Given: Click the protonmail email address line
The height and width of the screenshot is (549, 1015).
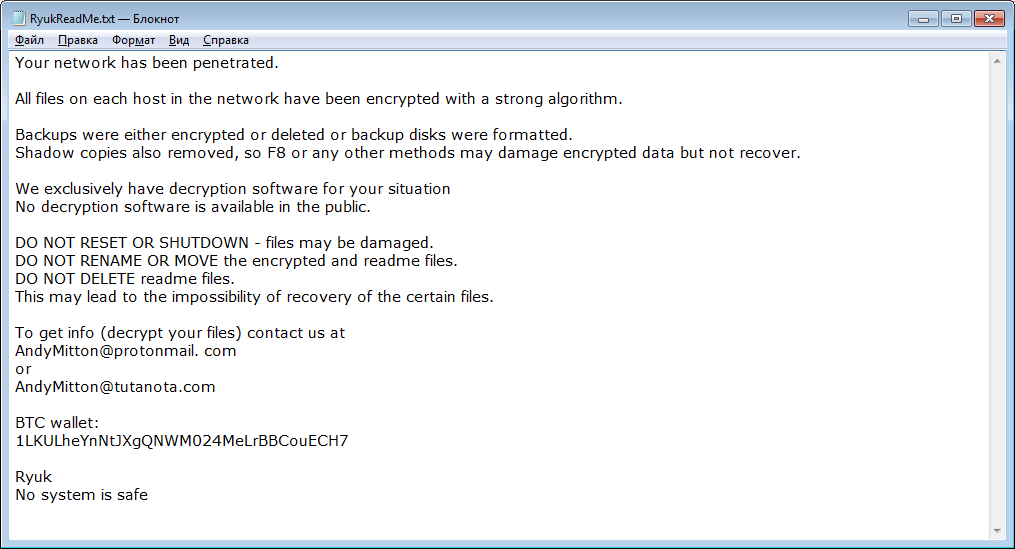Looking at the screenshot, I should 125,351.
